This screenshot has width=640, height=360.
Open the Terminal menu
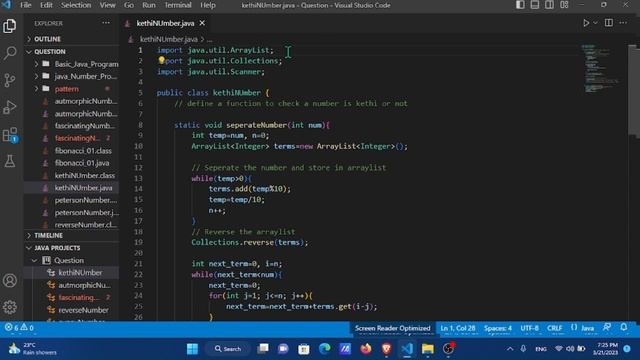click(x=178, y=5)
